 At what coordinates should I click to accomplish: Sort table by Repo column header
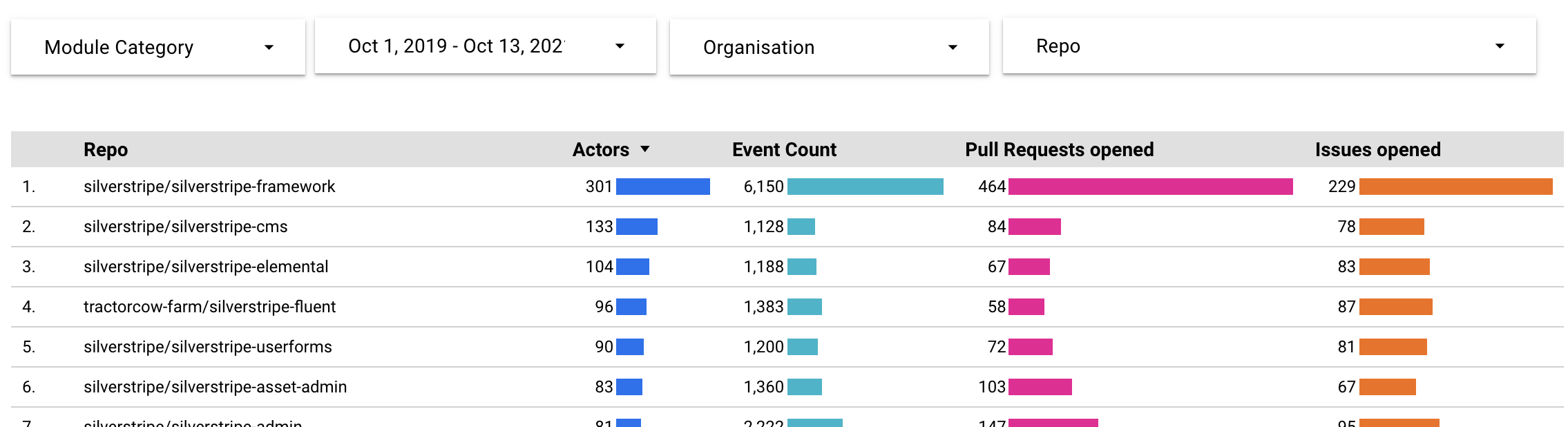coord(106,150)
